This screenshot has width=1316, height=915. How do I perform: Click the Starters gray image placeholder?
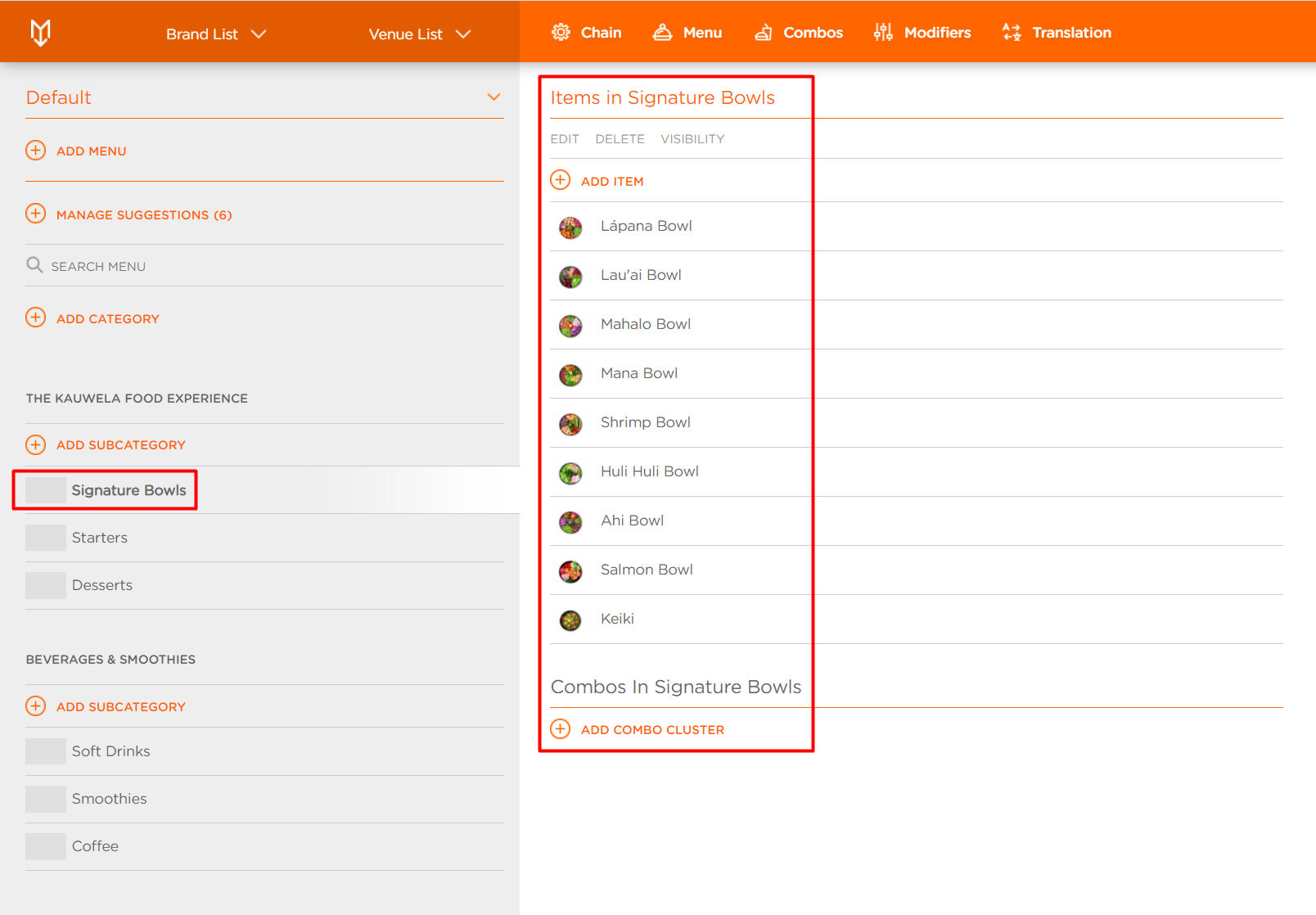point(46,538)
